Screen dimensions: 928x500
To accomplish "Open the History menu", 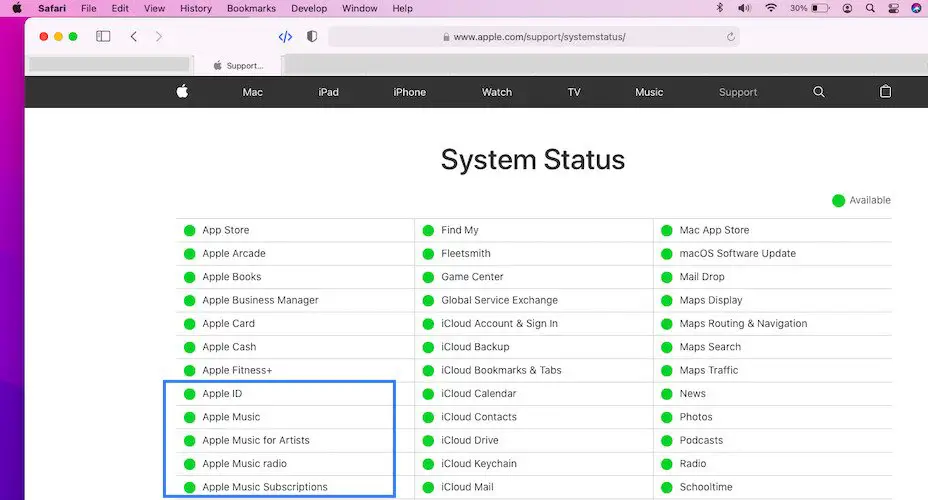I will click(x=196, y=8).
